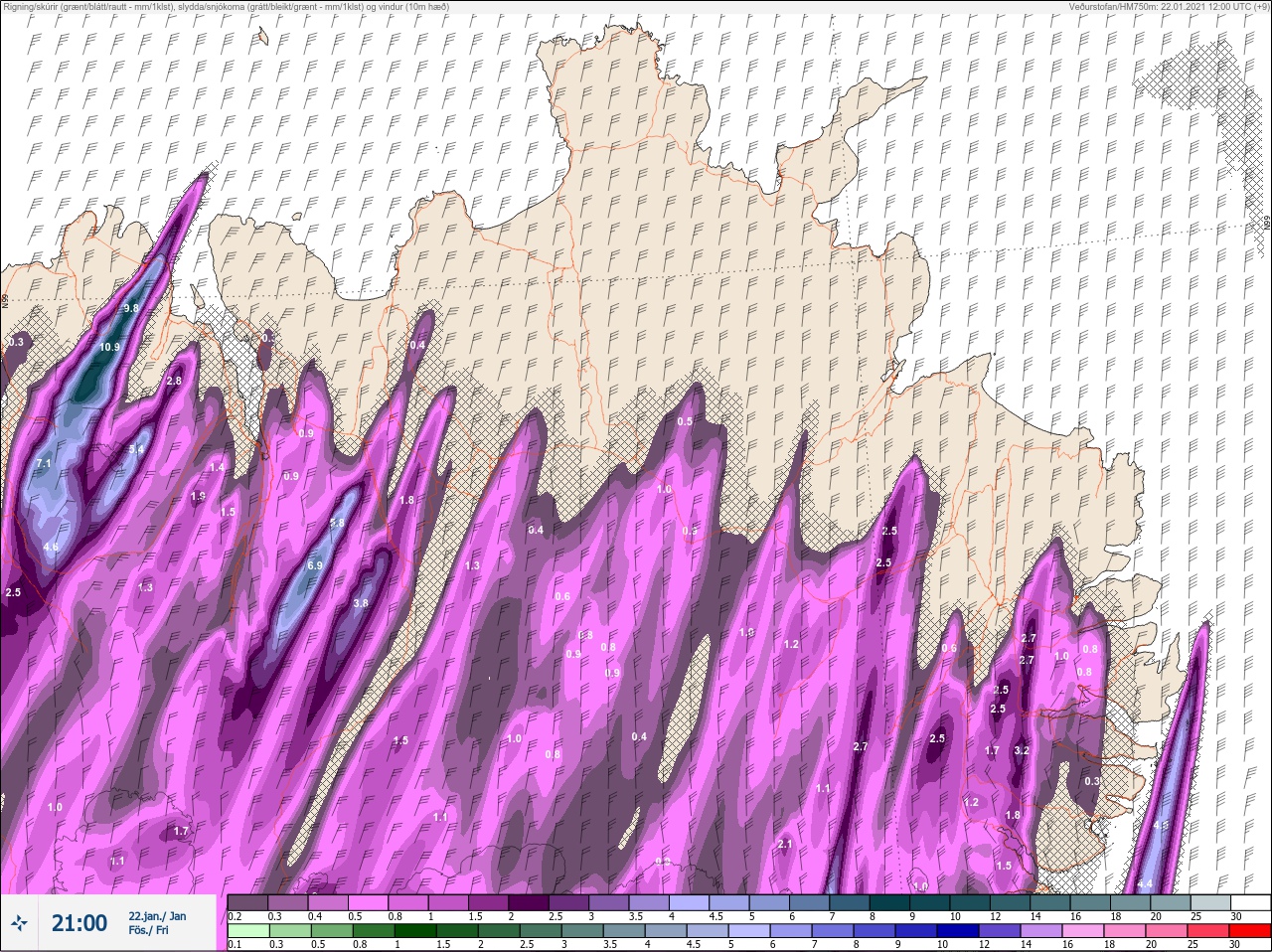Click the 10.9 precipitation value on the map
Image resolution: width=1272 pixels, height=952 pixels.
(x=110, y=347)
